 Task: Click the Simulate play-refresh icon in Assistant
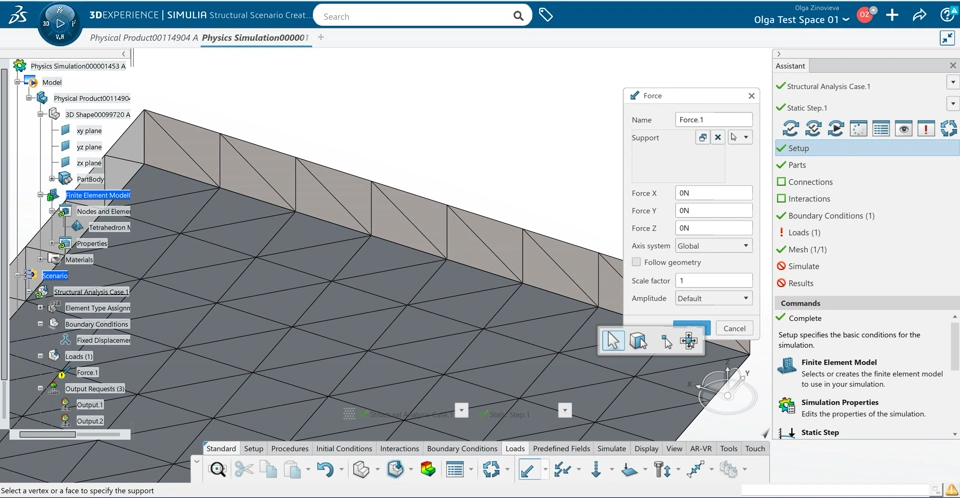point(836,128)
